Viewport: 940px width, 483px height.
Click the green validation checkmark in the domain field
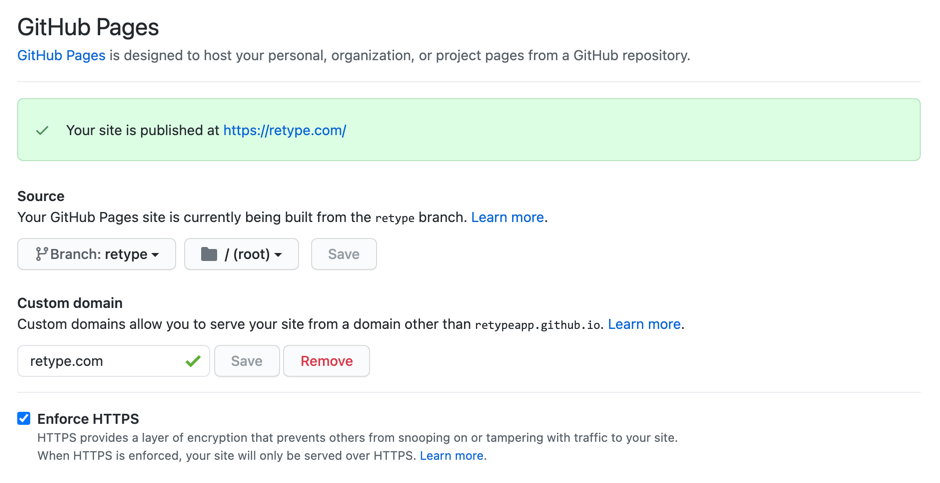pos(193,361)
